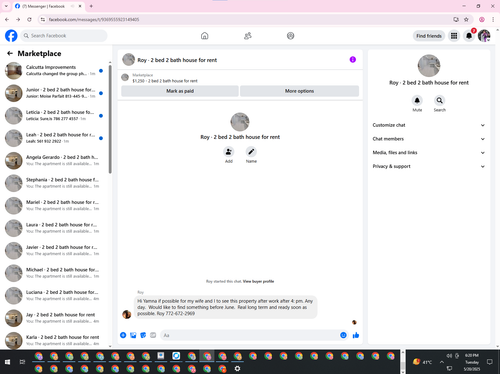Open the Chrome tab search dropdown

coord(6,6)
